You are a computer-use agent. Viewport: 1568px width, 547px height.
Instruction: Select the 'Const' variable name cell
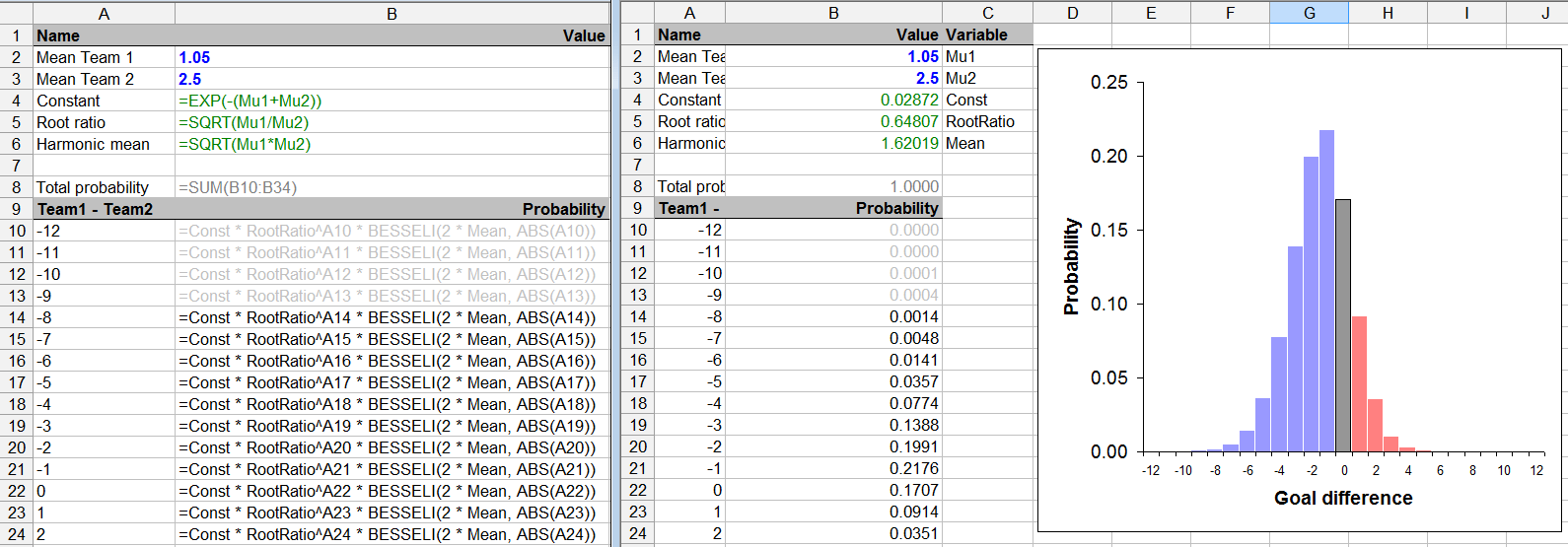987,100
